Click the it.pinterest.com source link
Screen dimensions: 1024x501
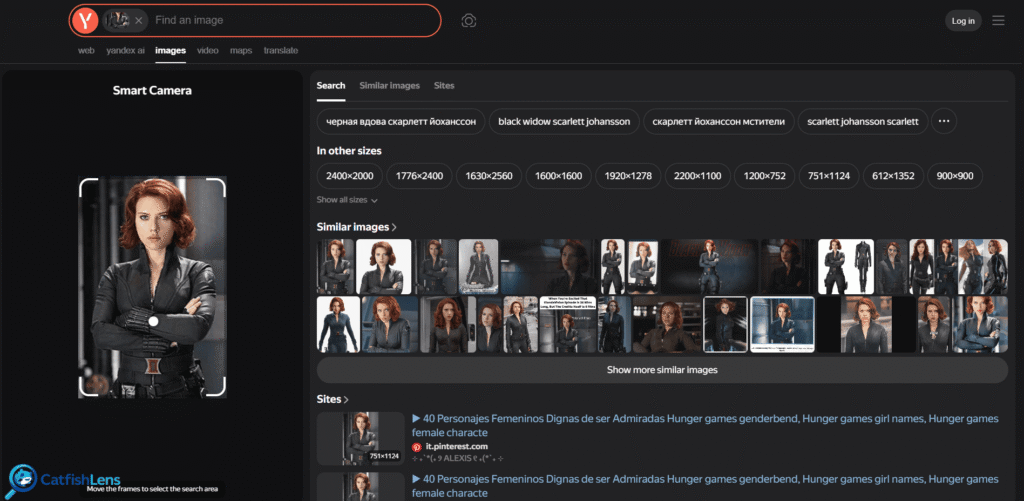click(456, 447)
